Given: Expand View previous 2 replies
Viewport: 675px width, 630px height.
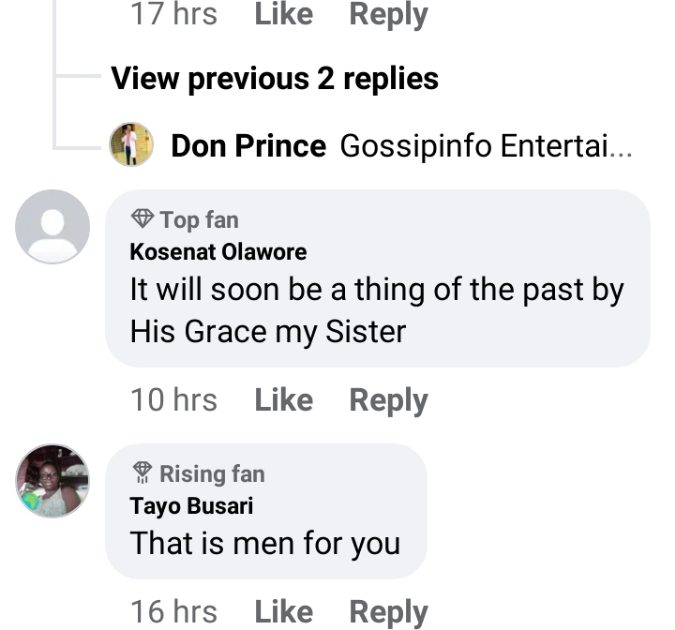Looking at the screenshot, I should point(274,78).
